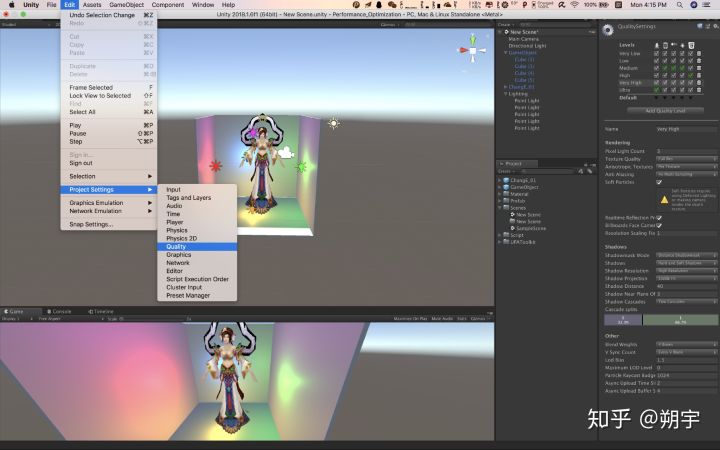Collapse the Scenes folder in Project
This screenshot has height=450, width=720.
point(500,208)
